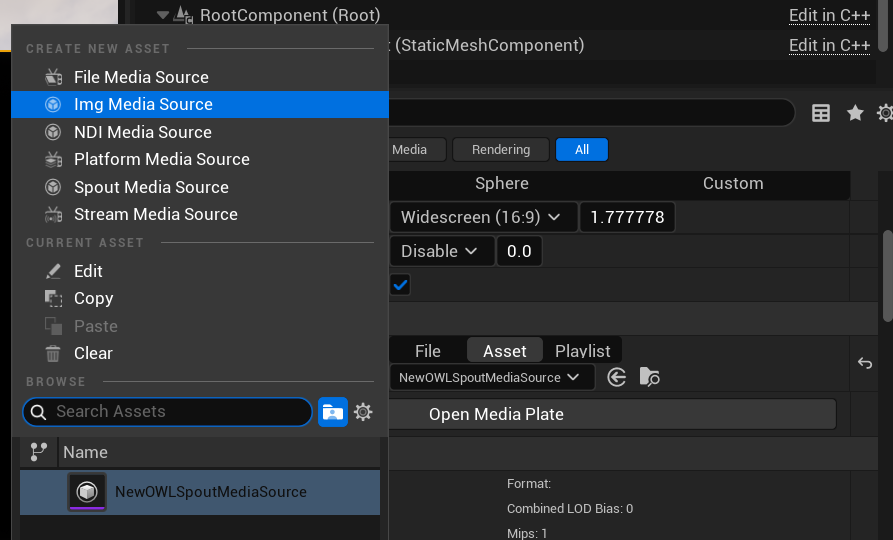Show only favorites with star icon
The height and width of the screenshot is (540, 893).
click(x=855, y=113)
